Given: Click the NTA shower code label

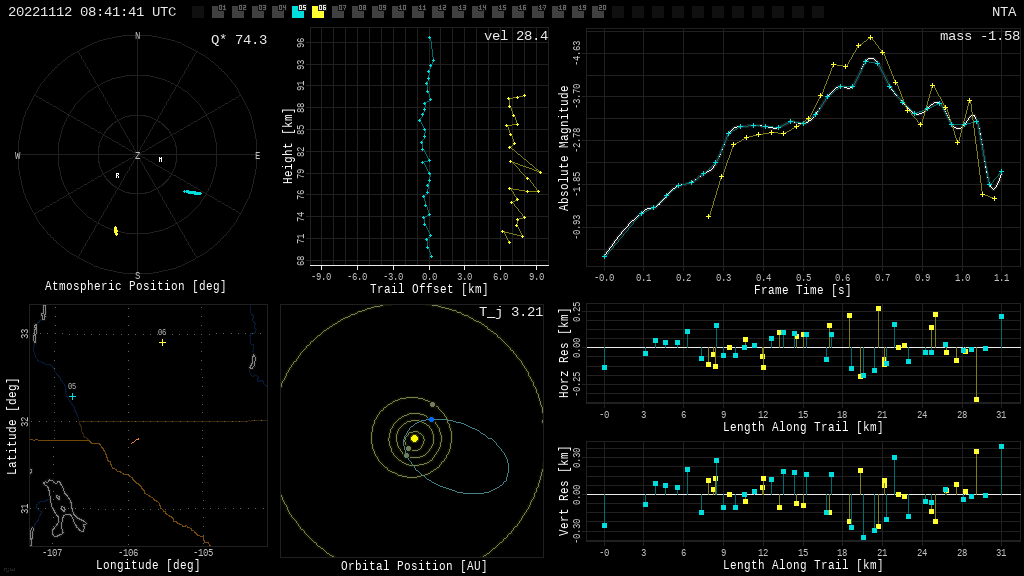Looking at the screenshot, I should tap(1003, 12).
